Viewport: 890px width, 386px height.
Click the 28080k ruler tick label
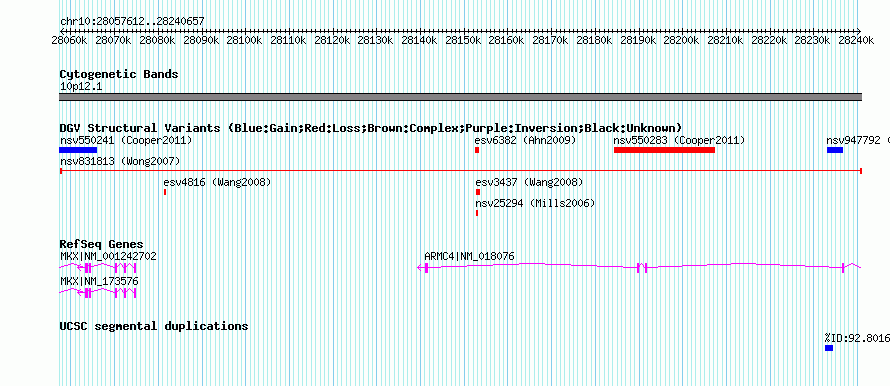point(157,41)
